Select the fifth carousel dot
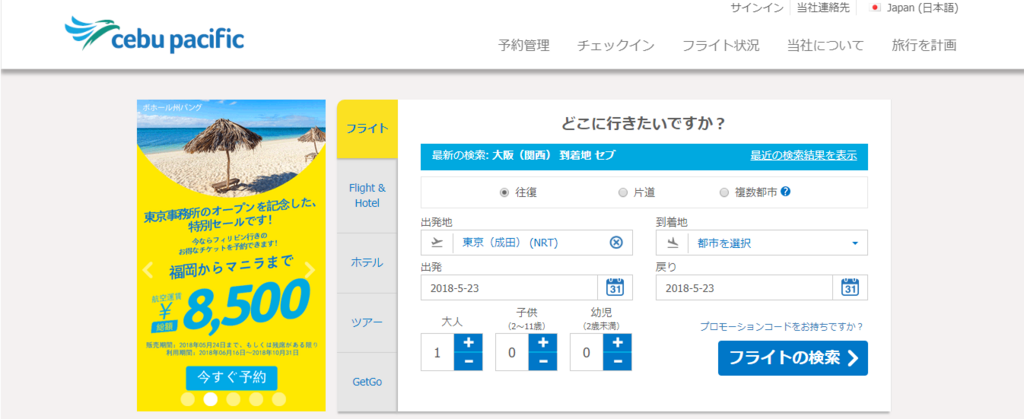 279,399
